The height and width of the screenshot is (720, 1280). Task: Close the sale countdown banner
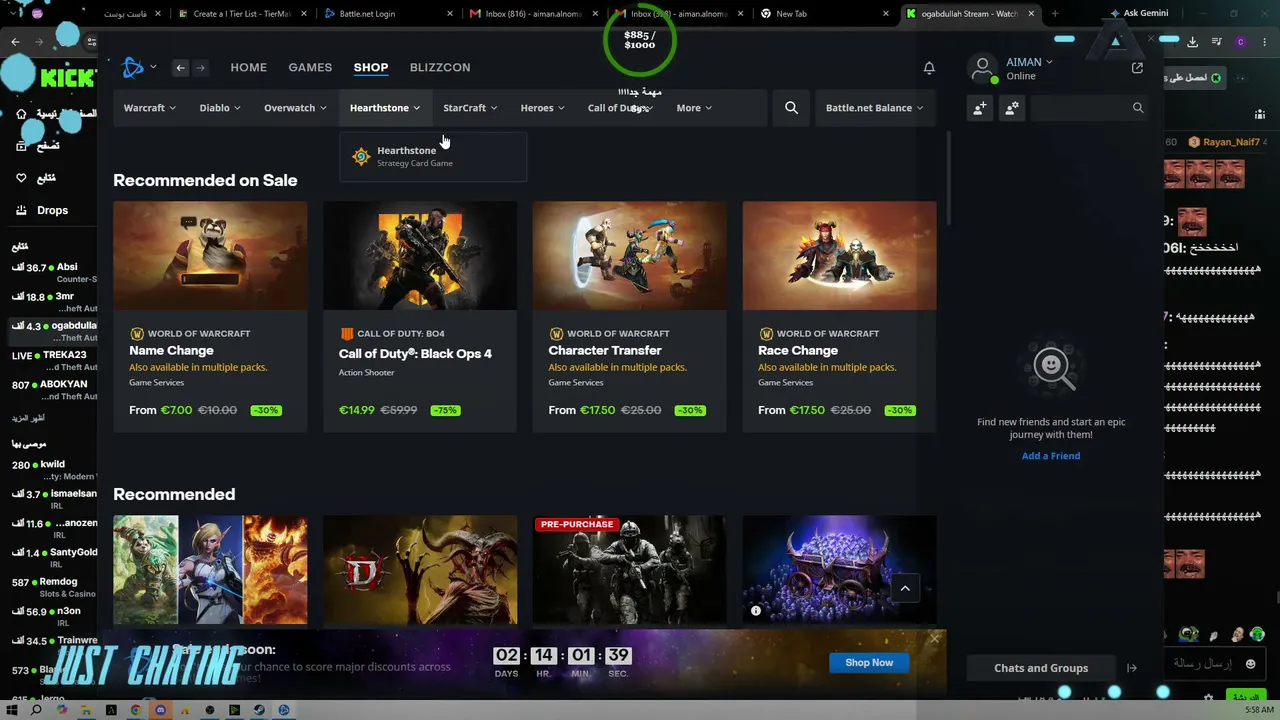click(935, 639)
